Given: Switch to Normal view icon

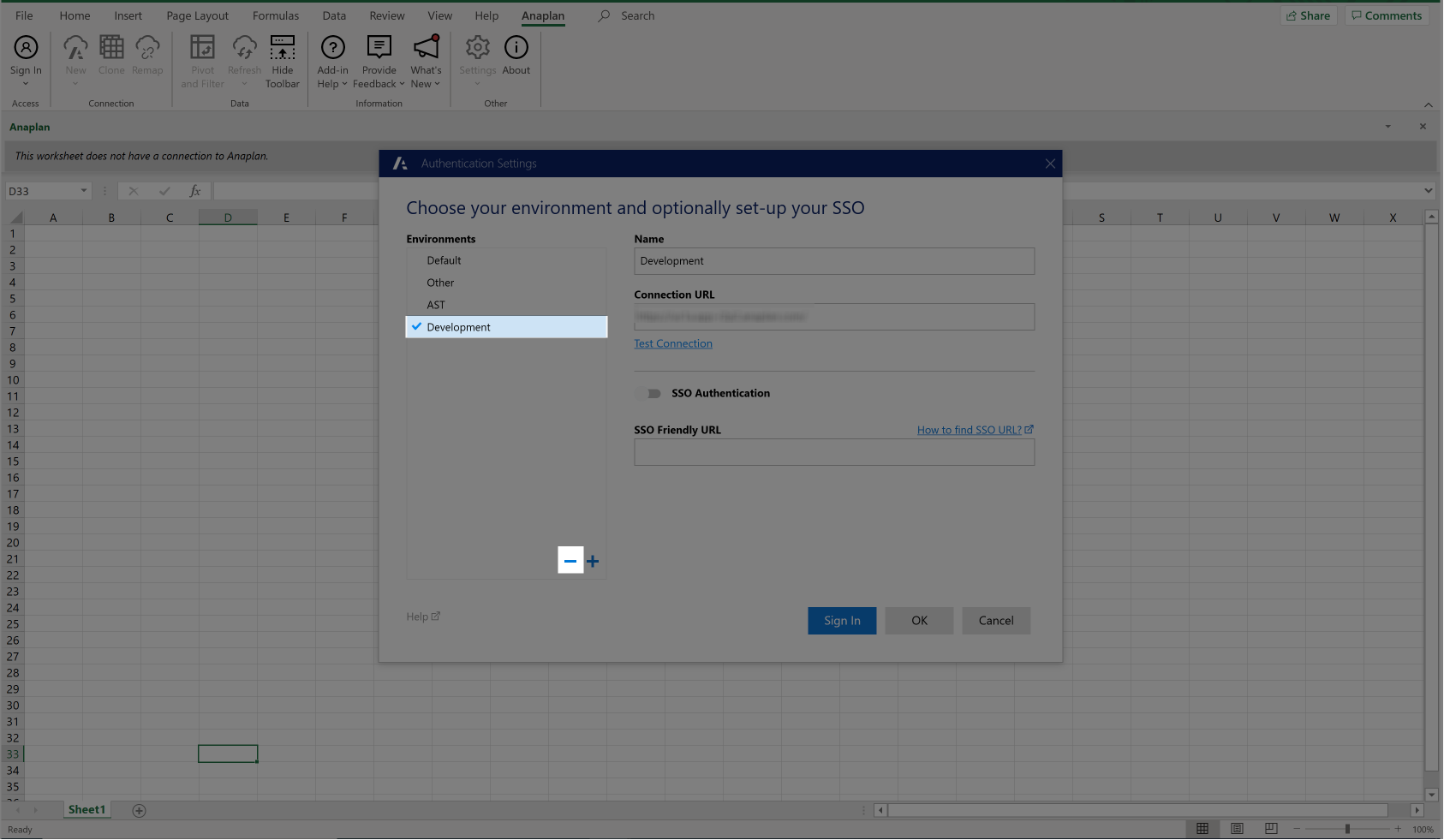Looking at the screenshot, I should 1202,829.
